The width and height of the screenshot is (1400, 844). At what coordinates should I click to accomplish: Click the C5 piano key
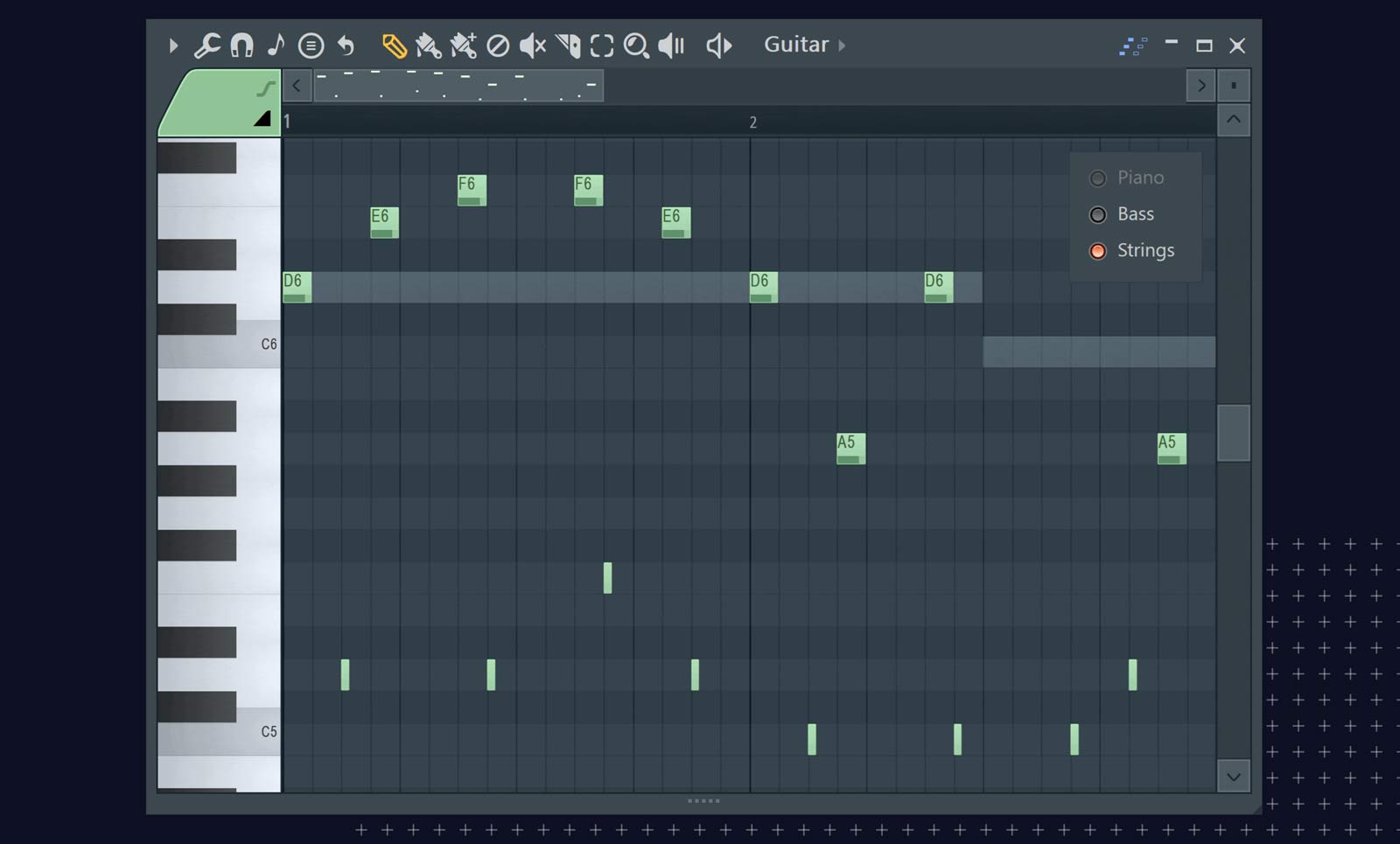tap(219, 732)
